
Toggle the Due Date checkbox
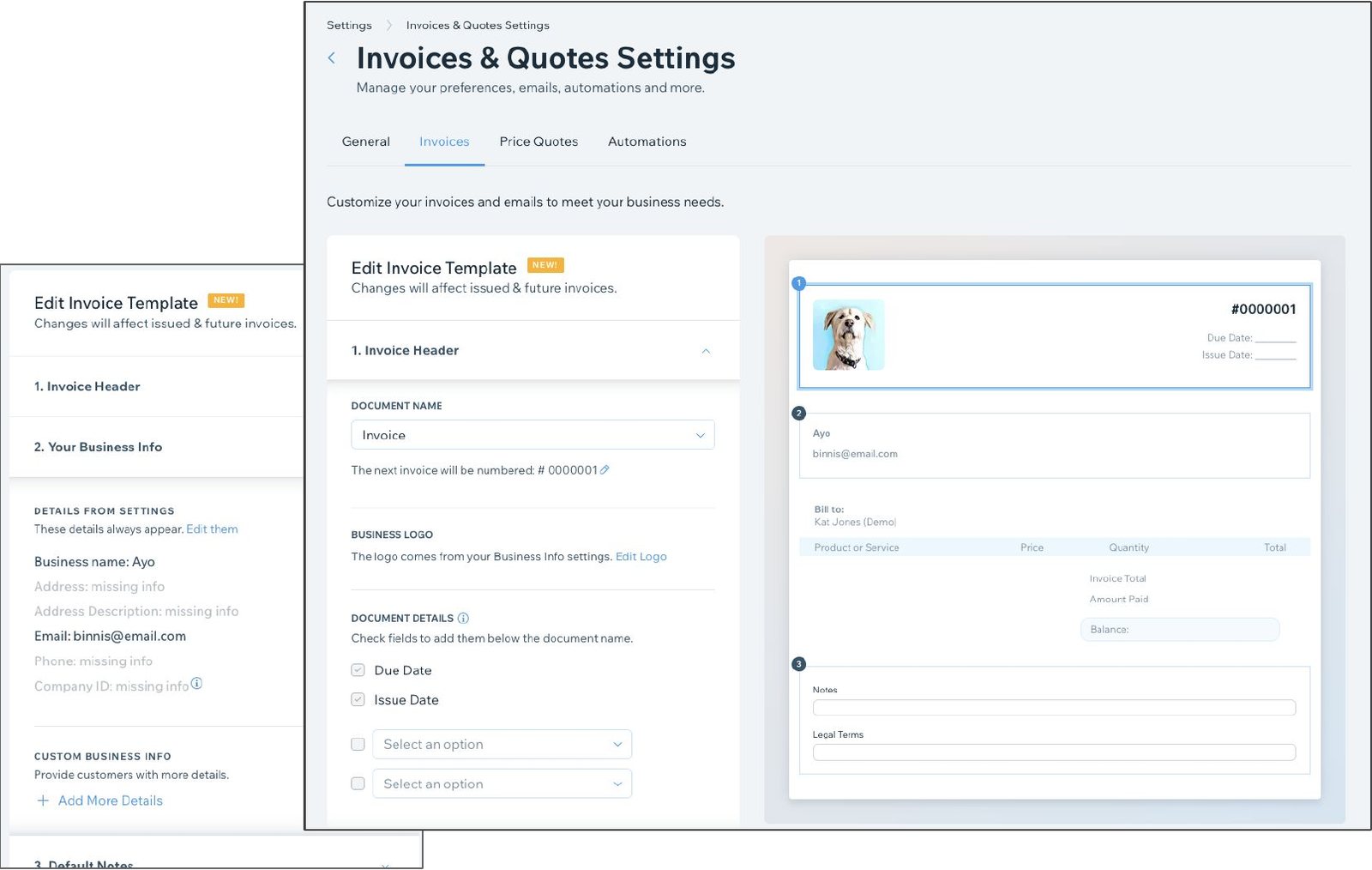coord(358,670)
